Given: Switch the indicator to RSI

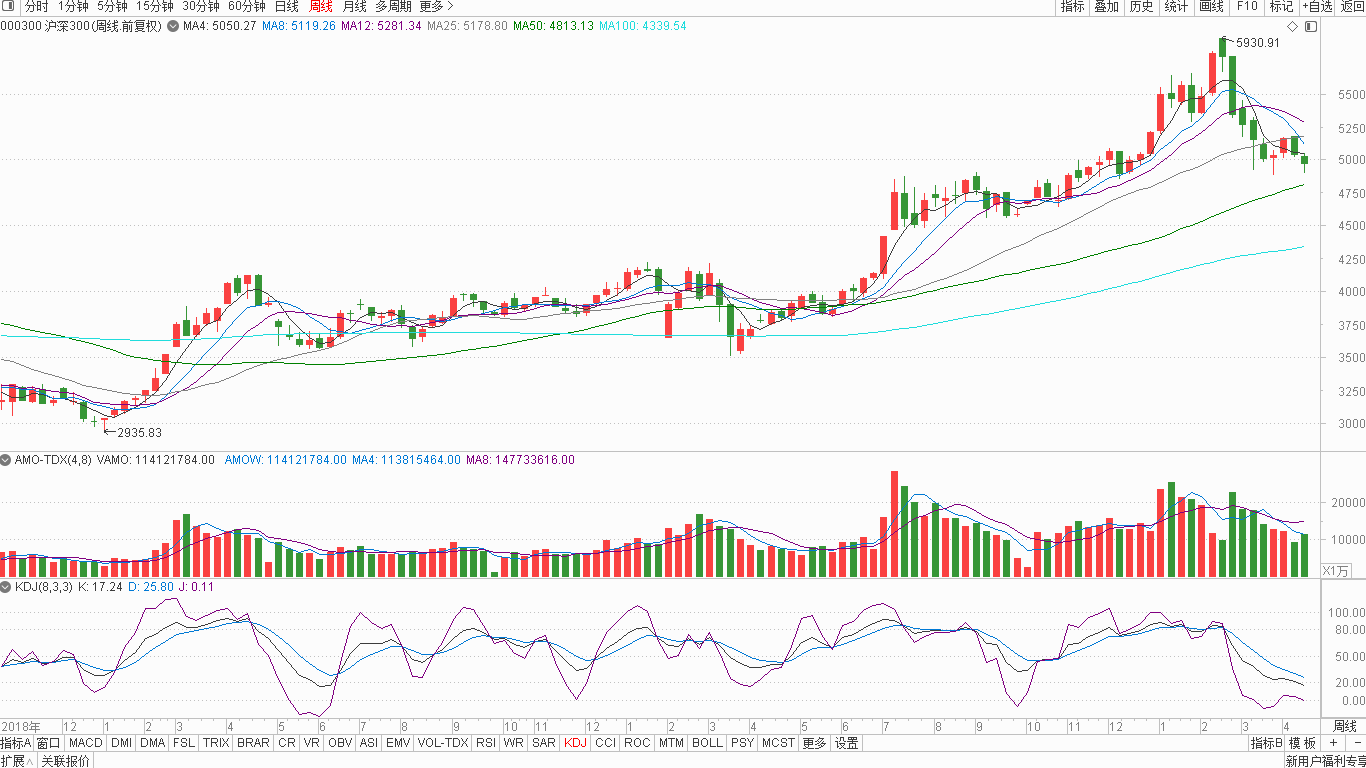Looking at the screenshot, I should click(x=486, y=743).
